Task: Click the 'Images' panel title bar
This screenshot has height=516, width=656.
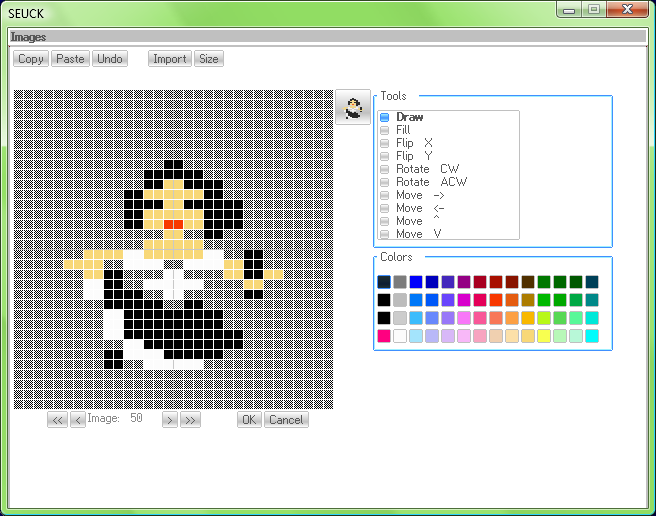Action: coord(328,37)
